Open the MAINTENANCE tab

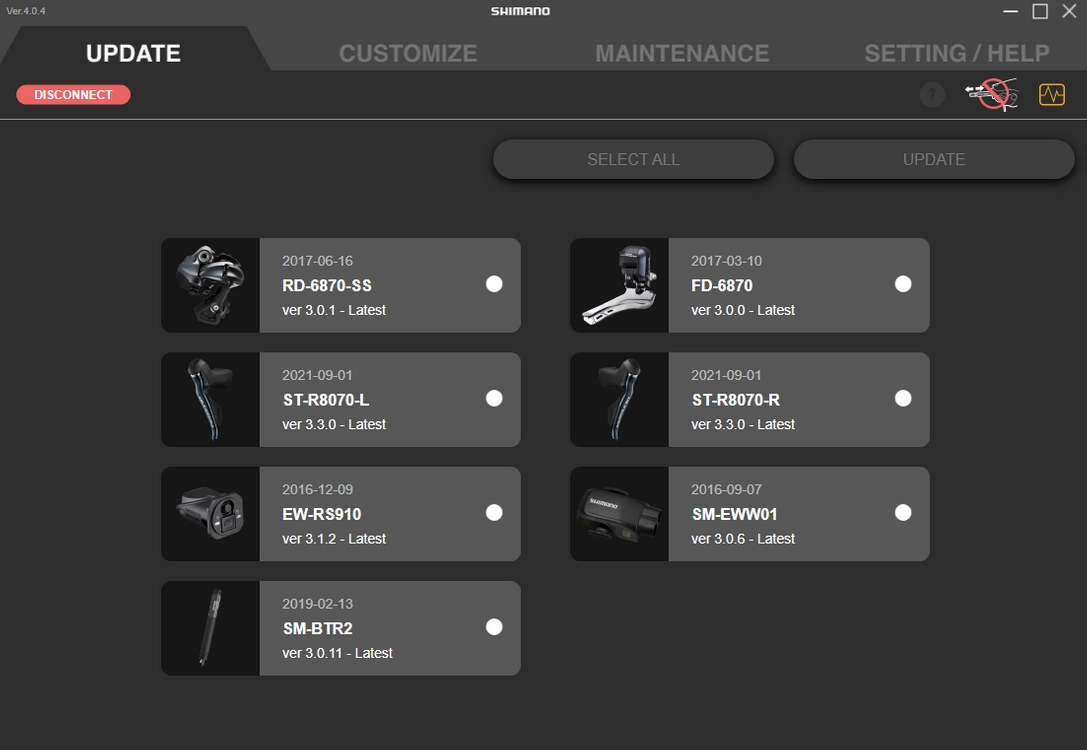[682, 53]
